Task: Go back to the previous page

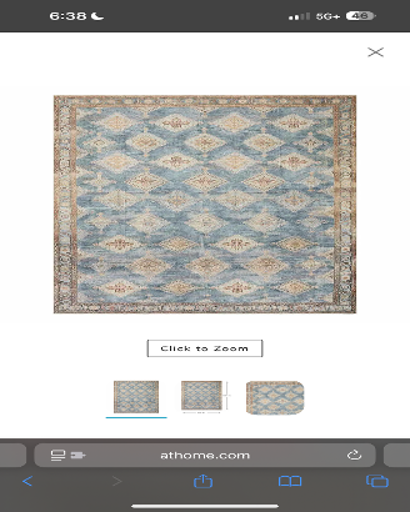Action: (28, 481)
